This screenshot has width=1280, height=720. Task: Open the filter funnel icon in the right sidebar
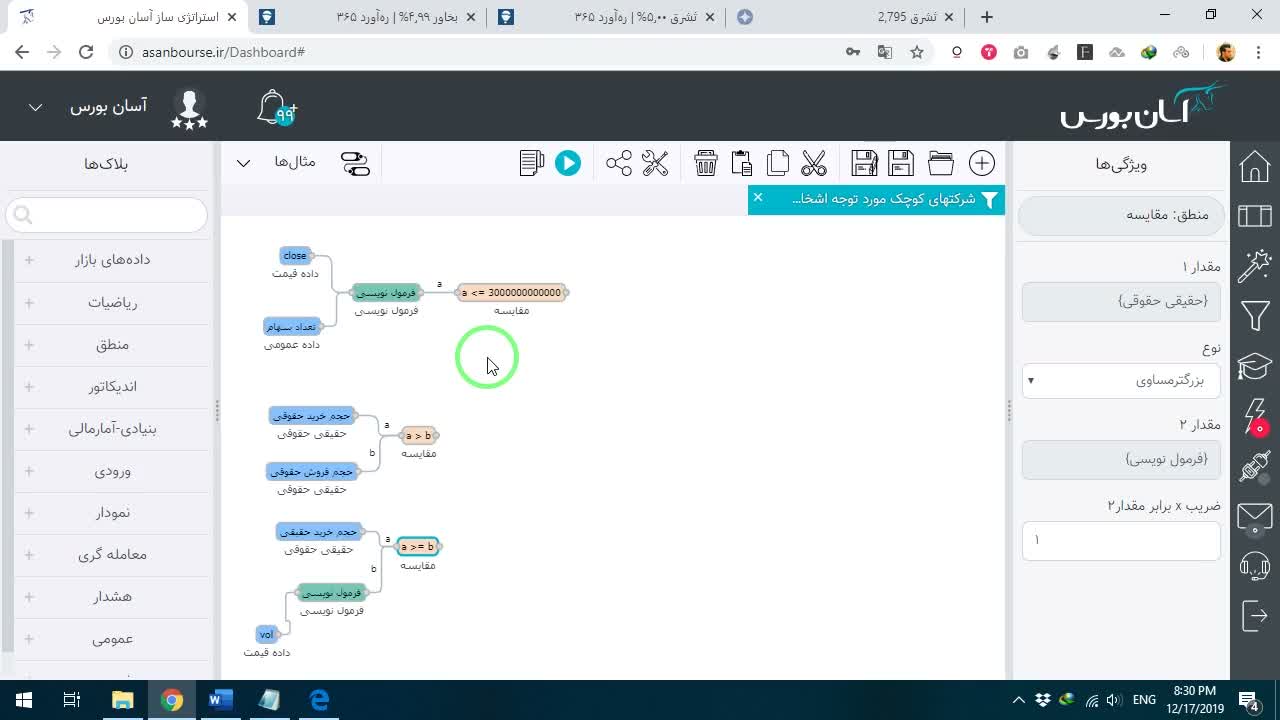[1255, 317]
